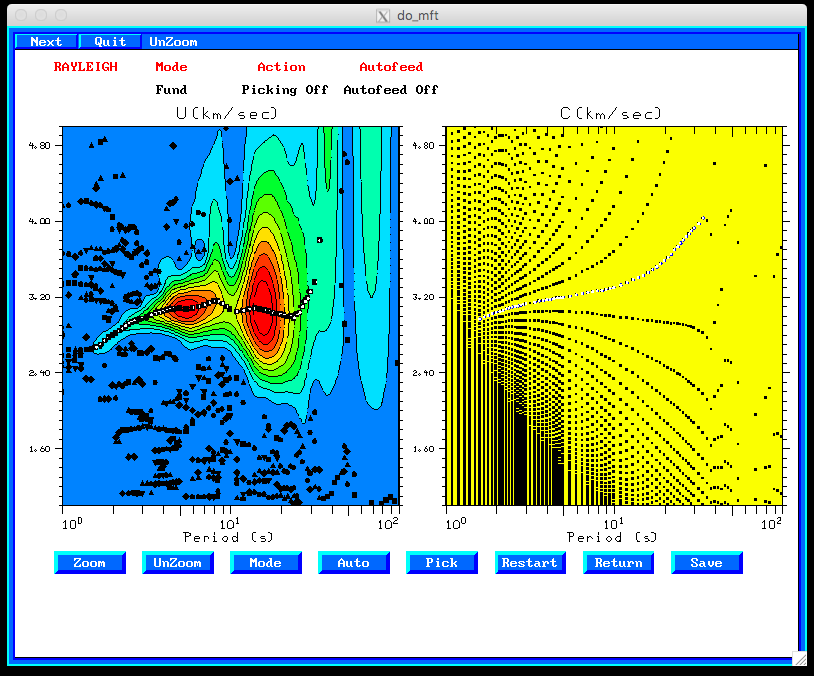Close the do_mft window
This screenshot has height=676, width=814.
[21, 15]
